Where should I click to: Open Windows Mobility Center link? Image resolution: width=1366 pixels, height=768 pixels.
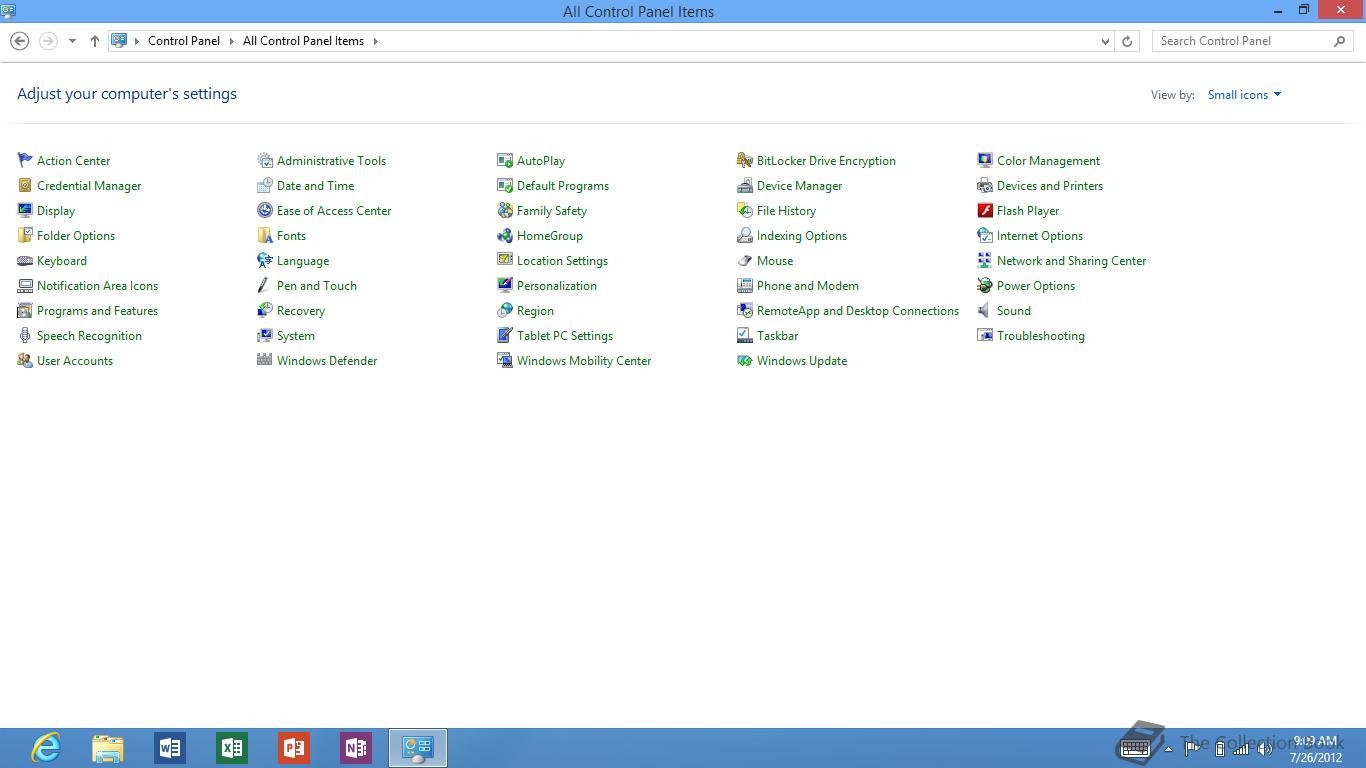click(x=584, y=361)
